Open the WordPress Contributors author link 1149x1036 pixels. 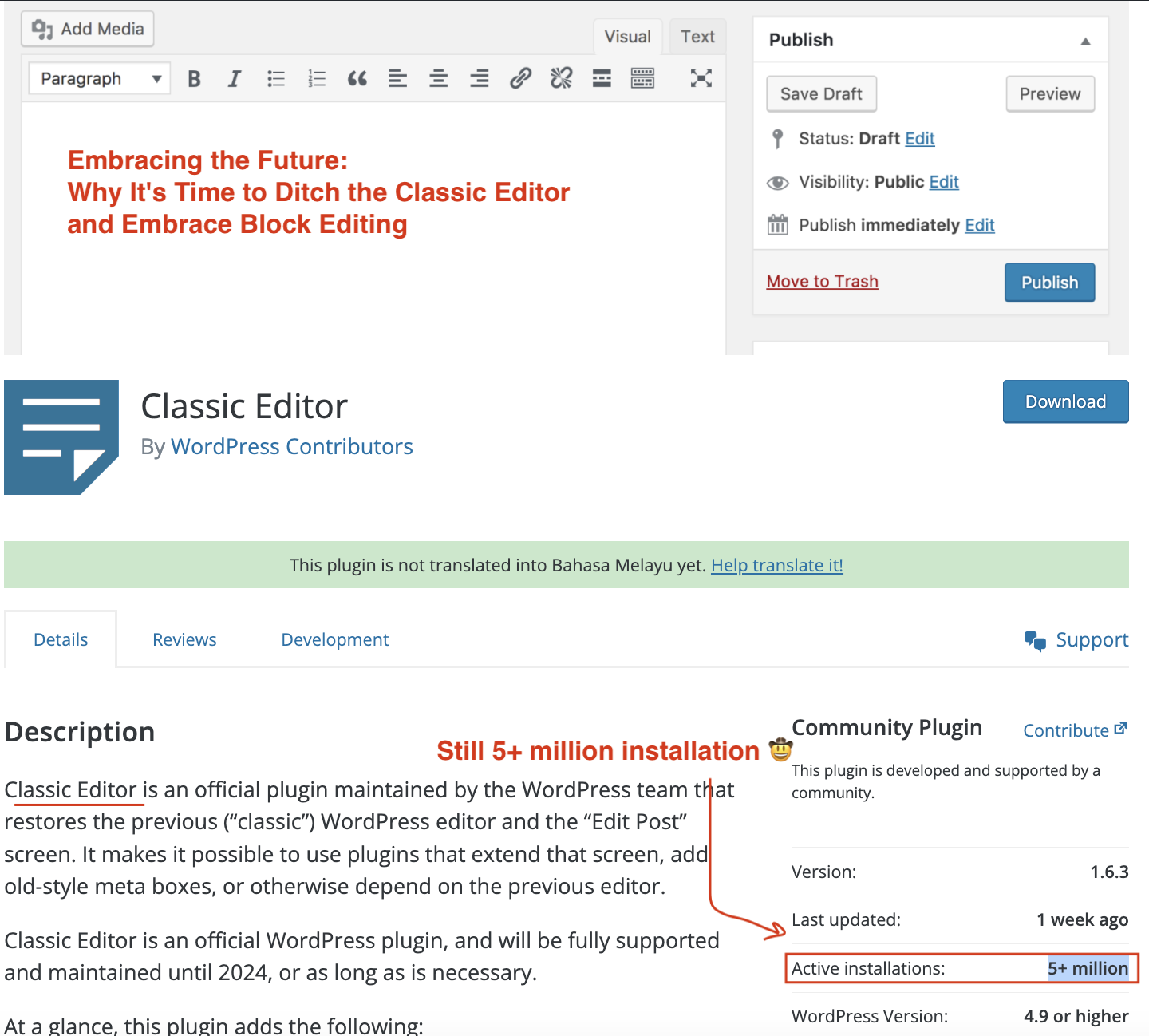pos(292,446)
